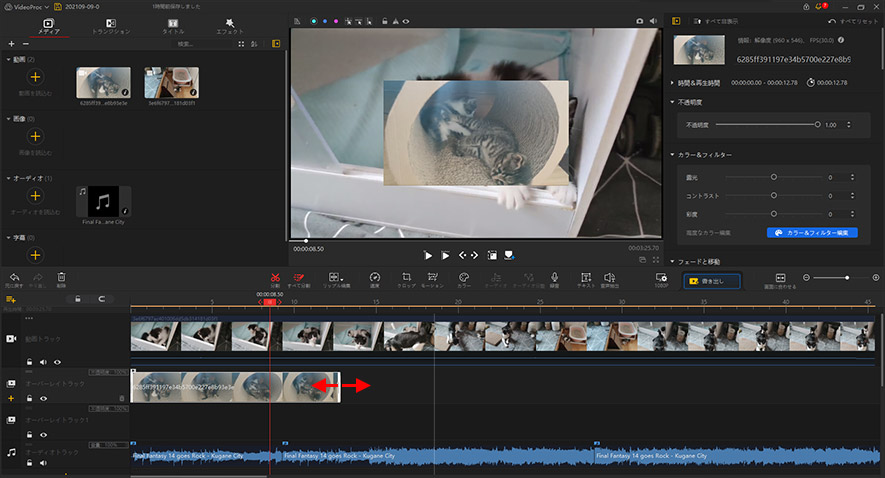Image resolution: width=885 pixels, height=478 pixels.
Task: Select the Final Fantasy audio thumbnail
Action: (x=104, y=201)
